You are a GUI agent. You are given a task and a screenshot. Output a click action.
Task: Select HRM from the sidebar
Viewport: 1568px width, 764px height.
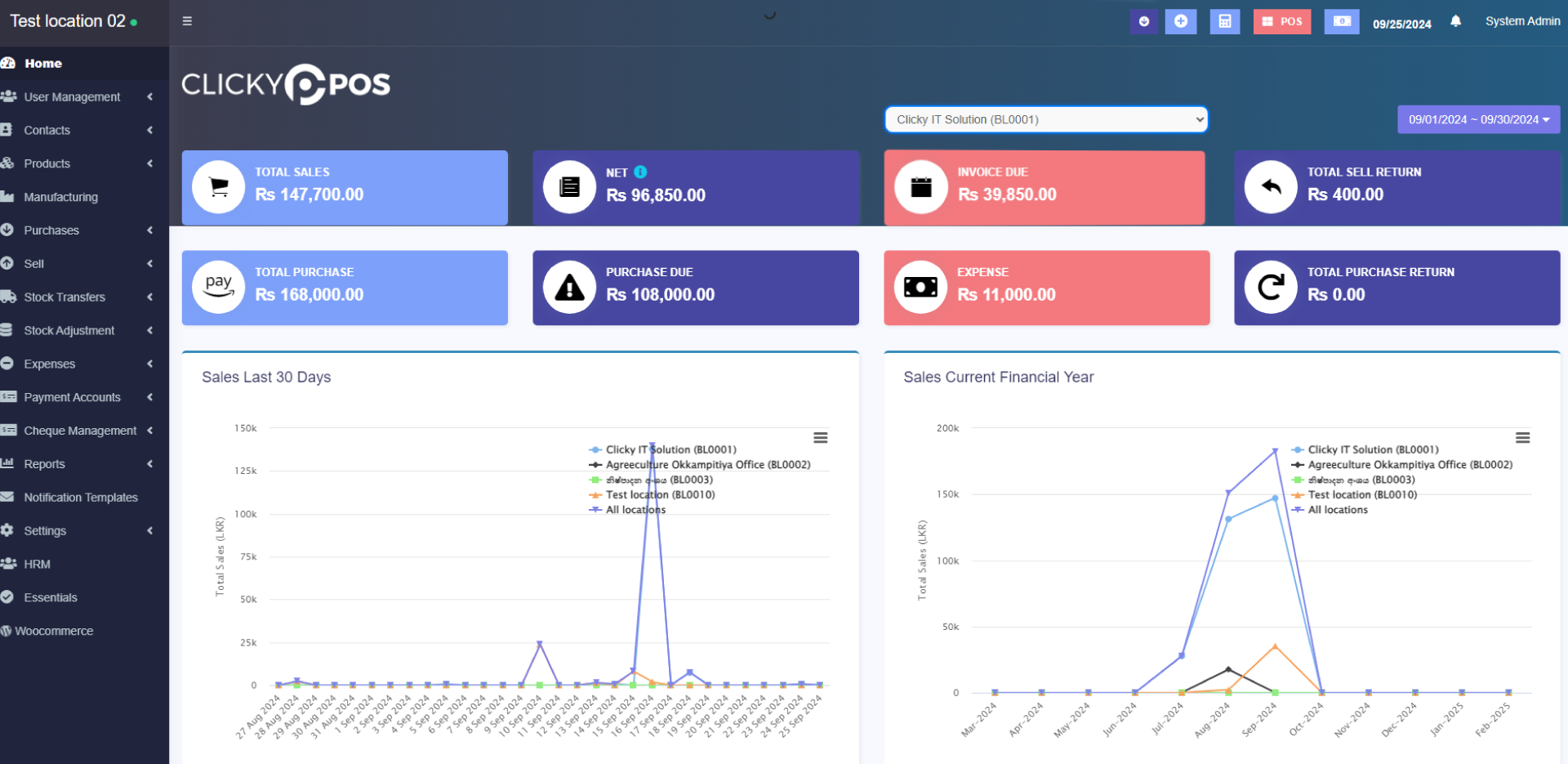pyautogui.click(x=37, y=564)
